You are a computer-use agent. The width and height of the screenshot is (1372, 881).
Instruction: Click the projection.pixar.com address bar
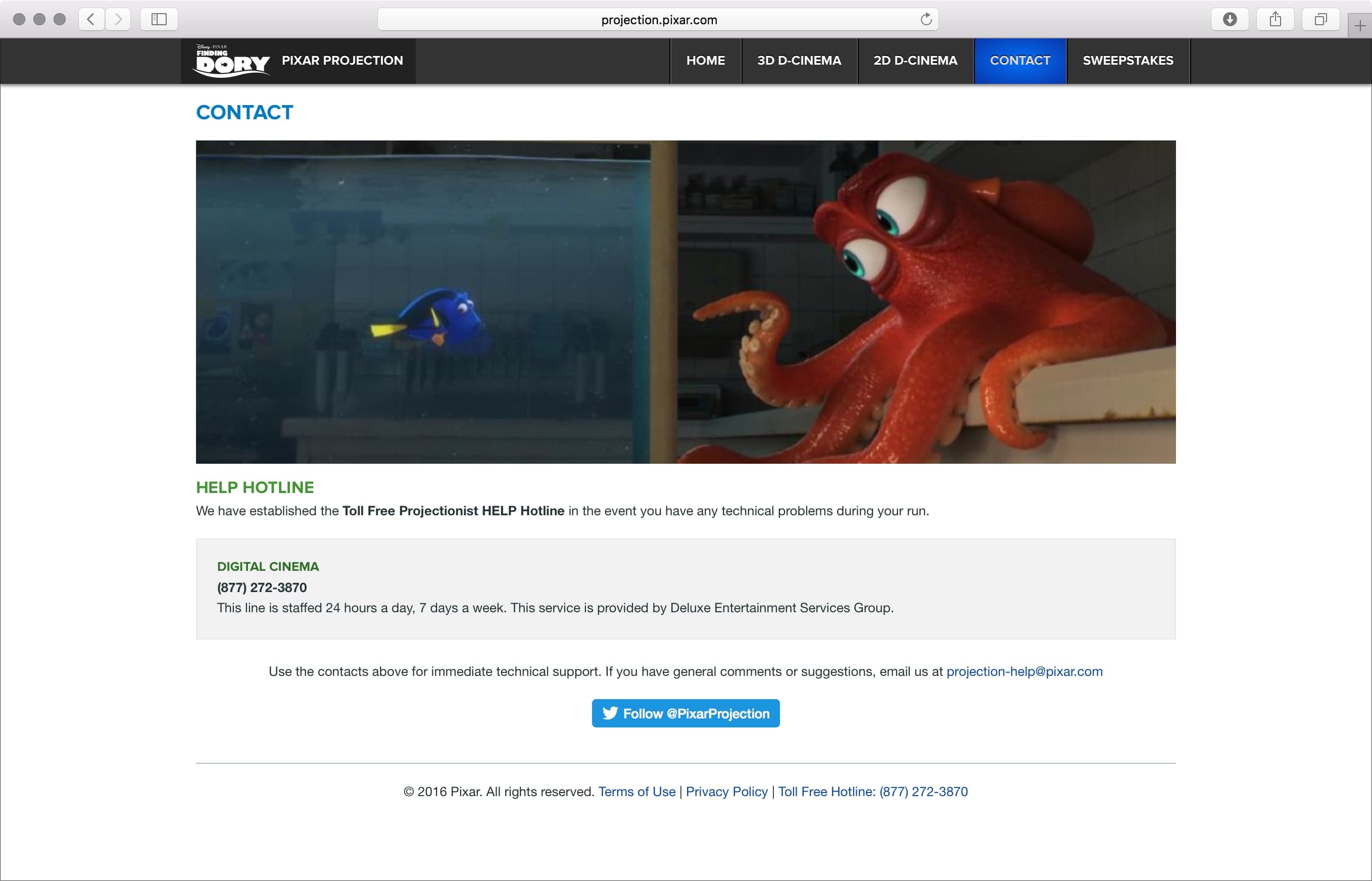[x=658, y=20]
